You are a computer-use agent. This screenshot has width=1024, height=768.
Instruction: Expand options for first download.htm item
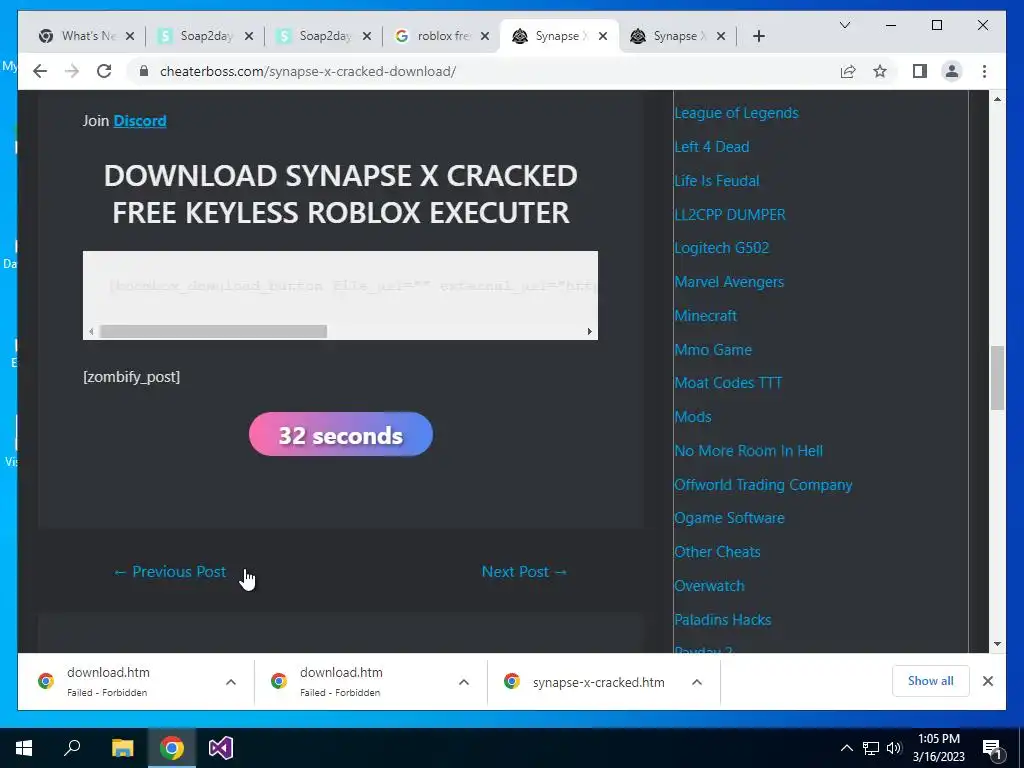click(231, 682)
